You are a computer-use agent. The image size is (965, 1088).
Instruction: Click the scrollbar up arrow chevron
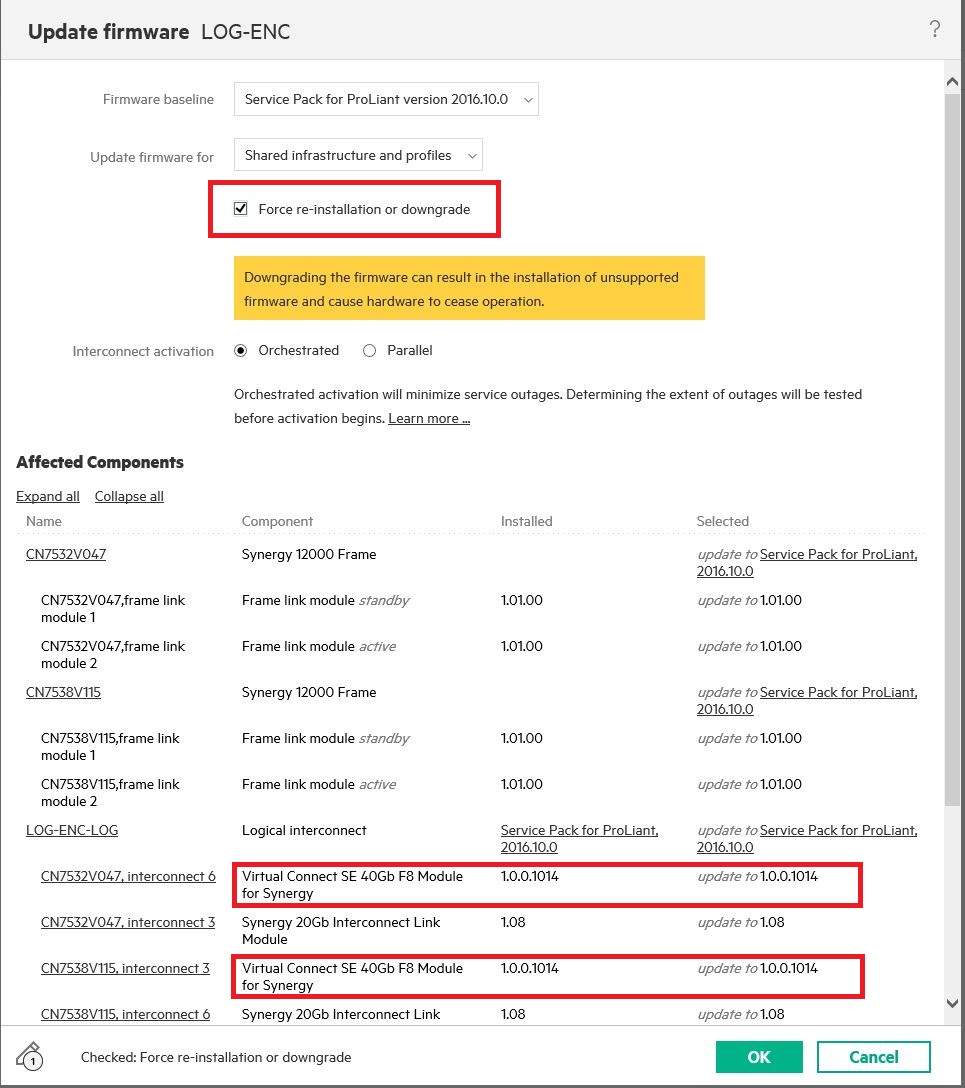[x=952, y=81]
